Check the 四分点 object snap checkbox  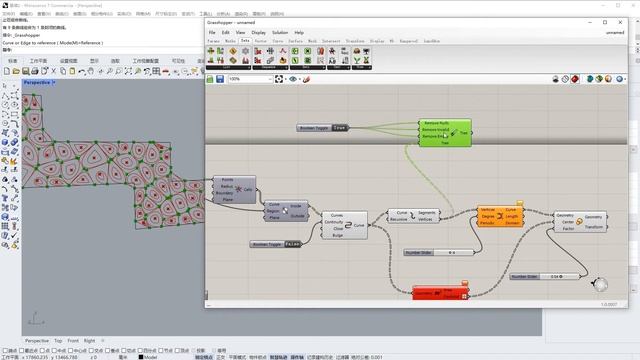[141, 351]
